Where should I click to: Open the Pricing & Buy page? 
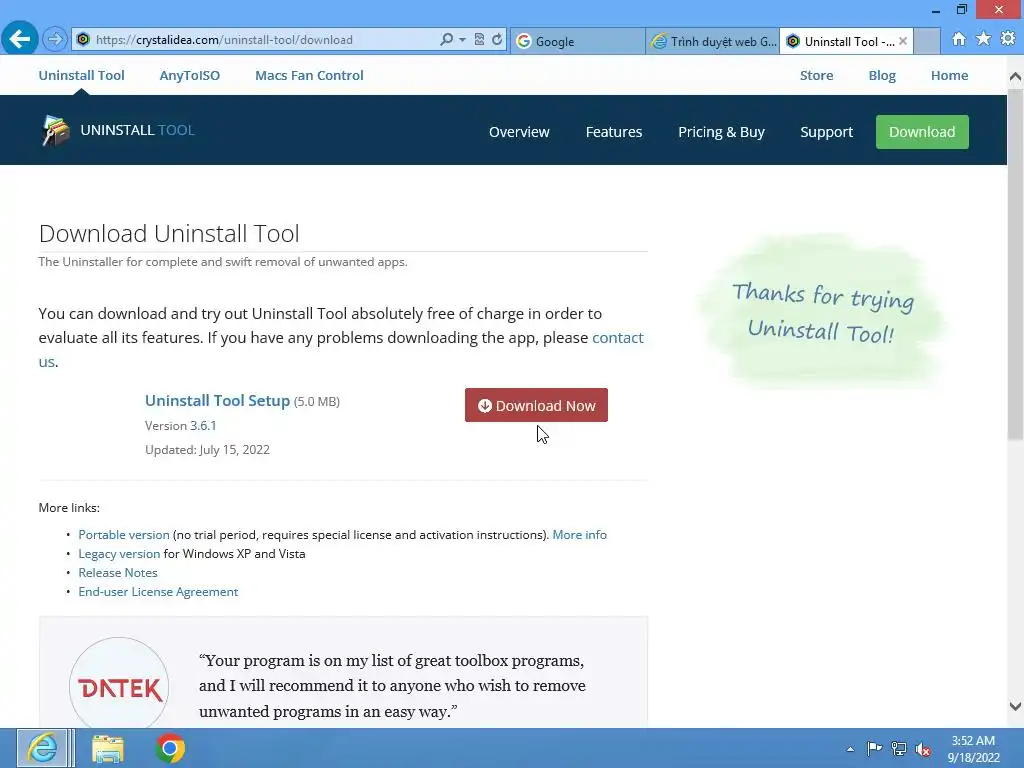(721, 132)
